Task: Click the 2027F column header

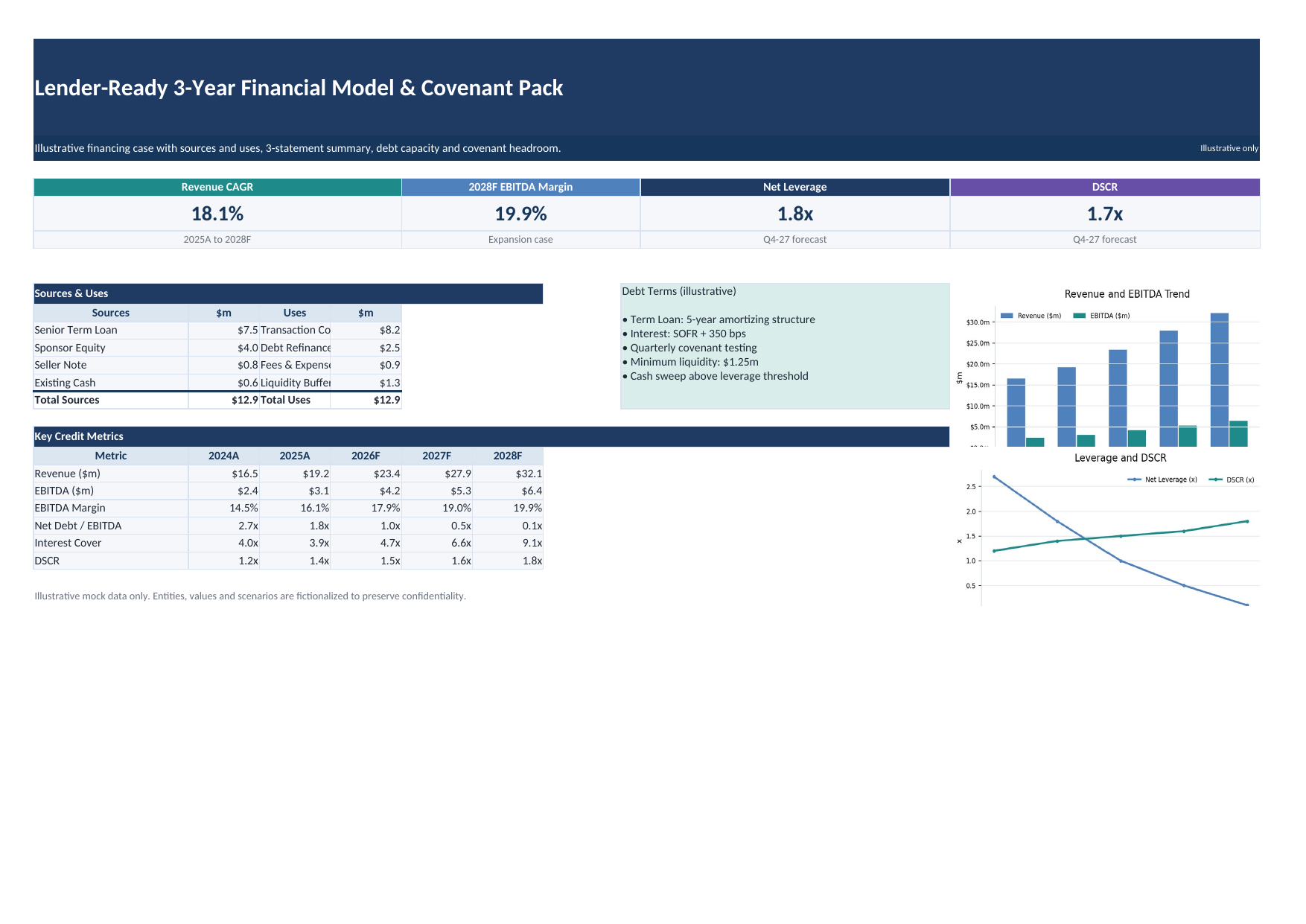Action: tap(437, 456)
